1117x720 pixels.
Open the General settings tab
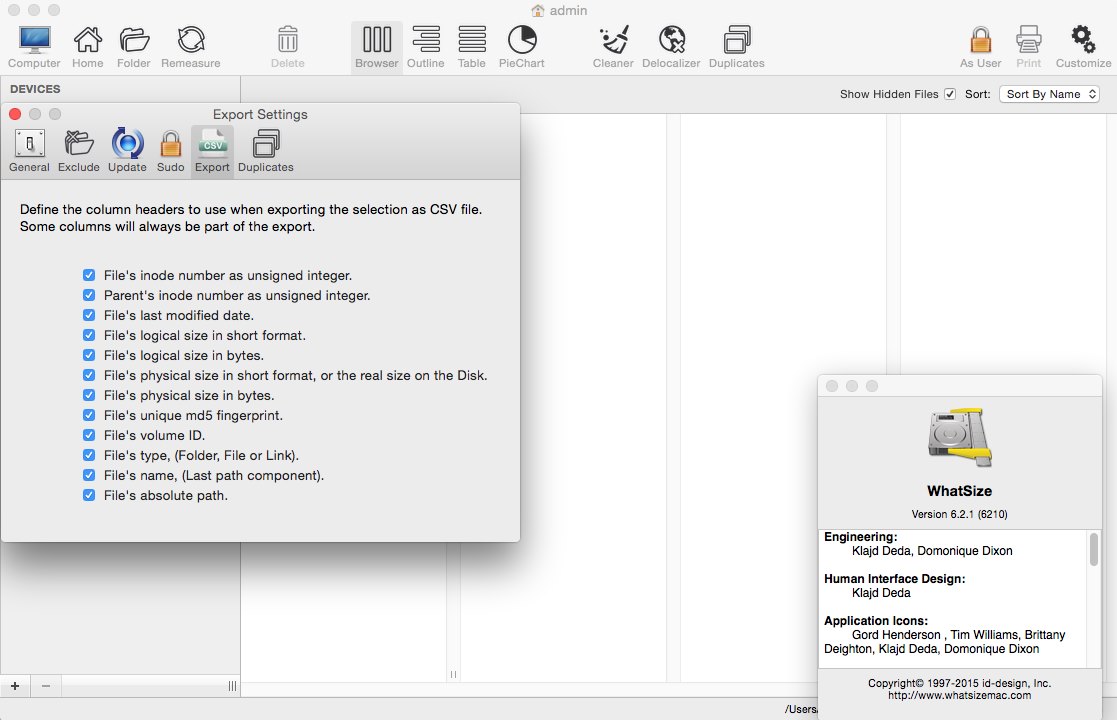[29, 152]
